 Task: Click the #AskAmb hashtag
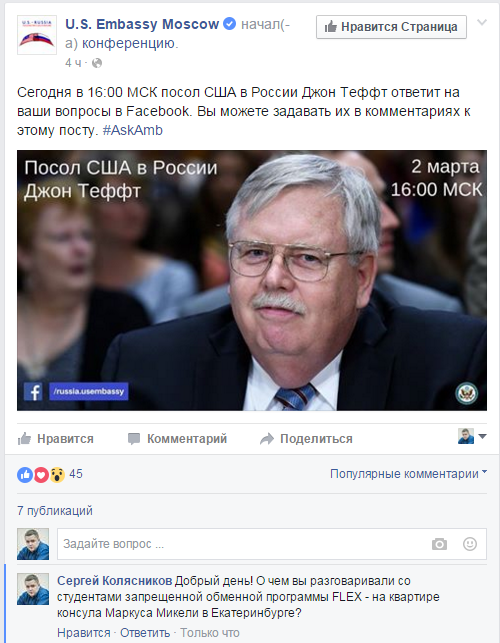pos(132,130)
